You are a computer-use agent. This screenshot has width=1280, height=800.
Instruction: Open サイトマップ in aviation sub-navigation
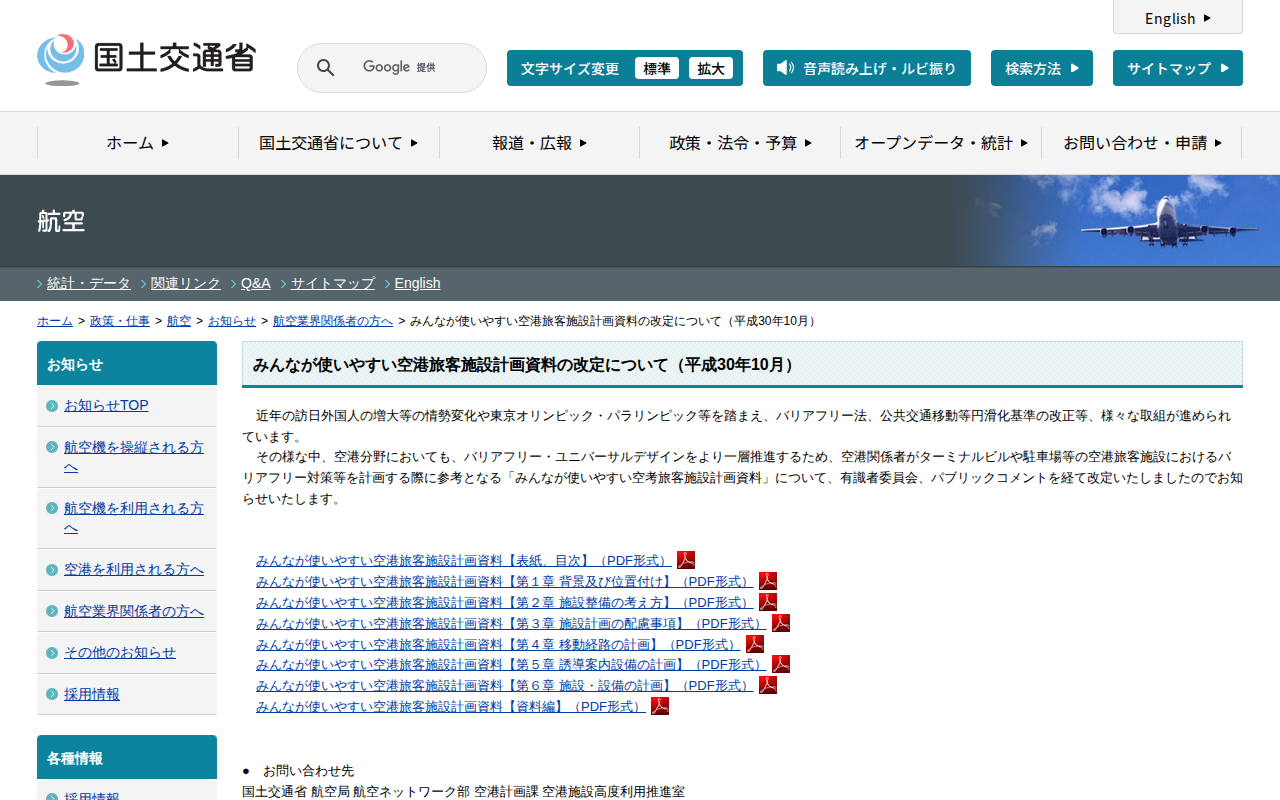333,283
